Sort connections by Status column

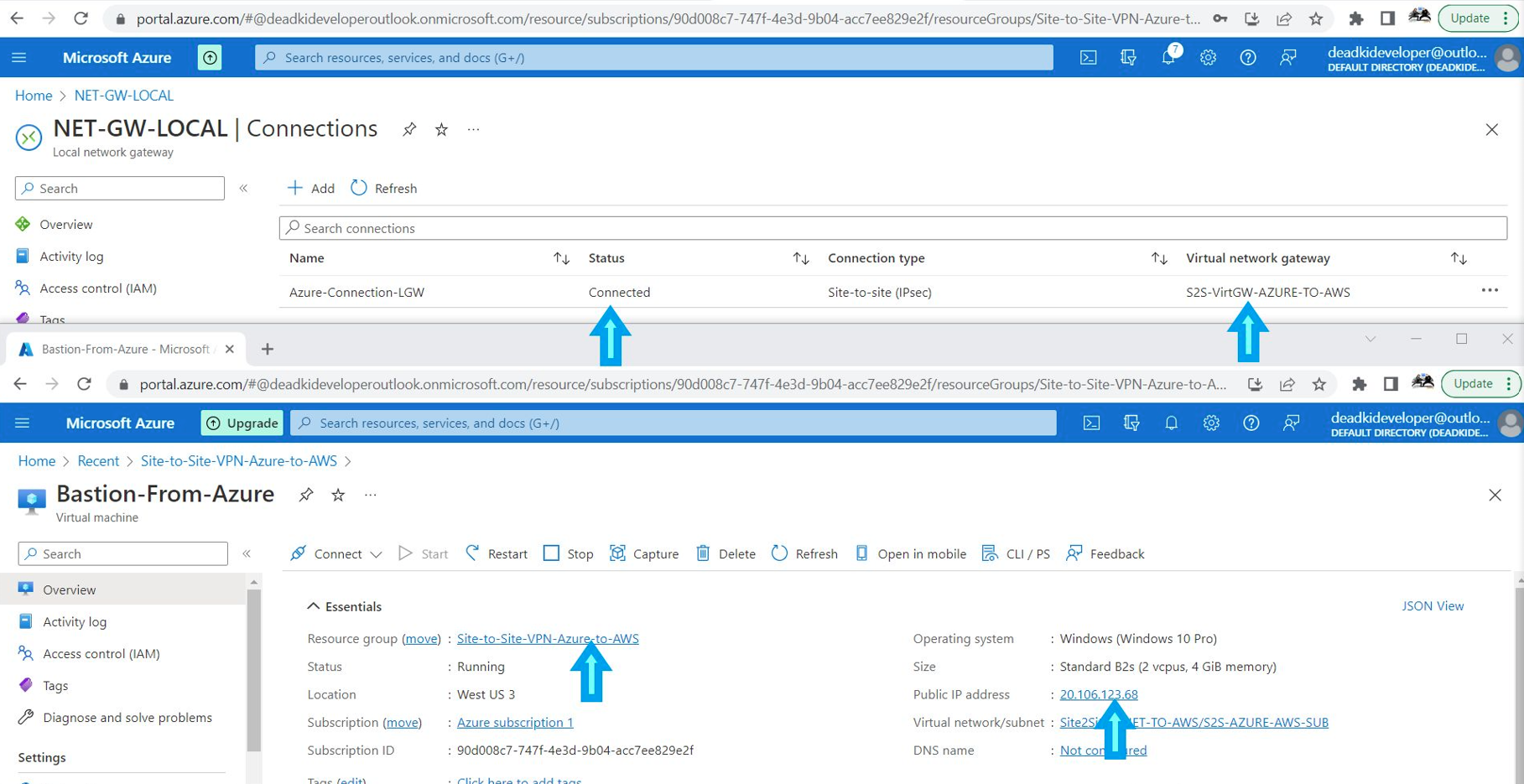(x=801, y=258)
